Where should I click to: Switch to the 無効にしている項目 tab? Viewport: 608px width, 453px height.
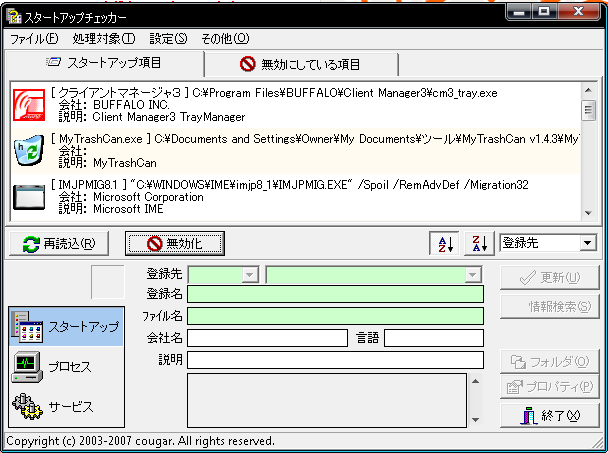click(301, 64)
